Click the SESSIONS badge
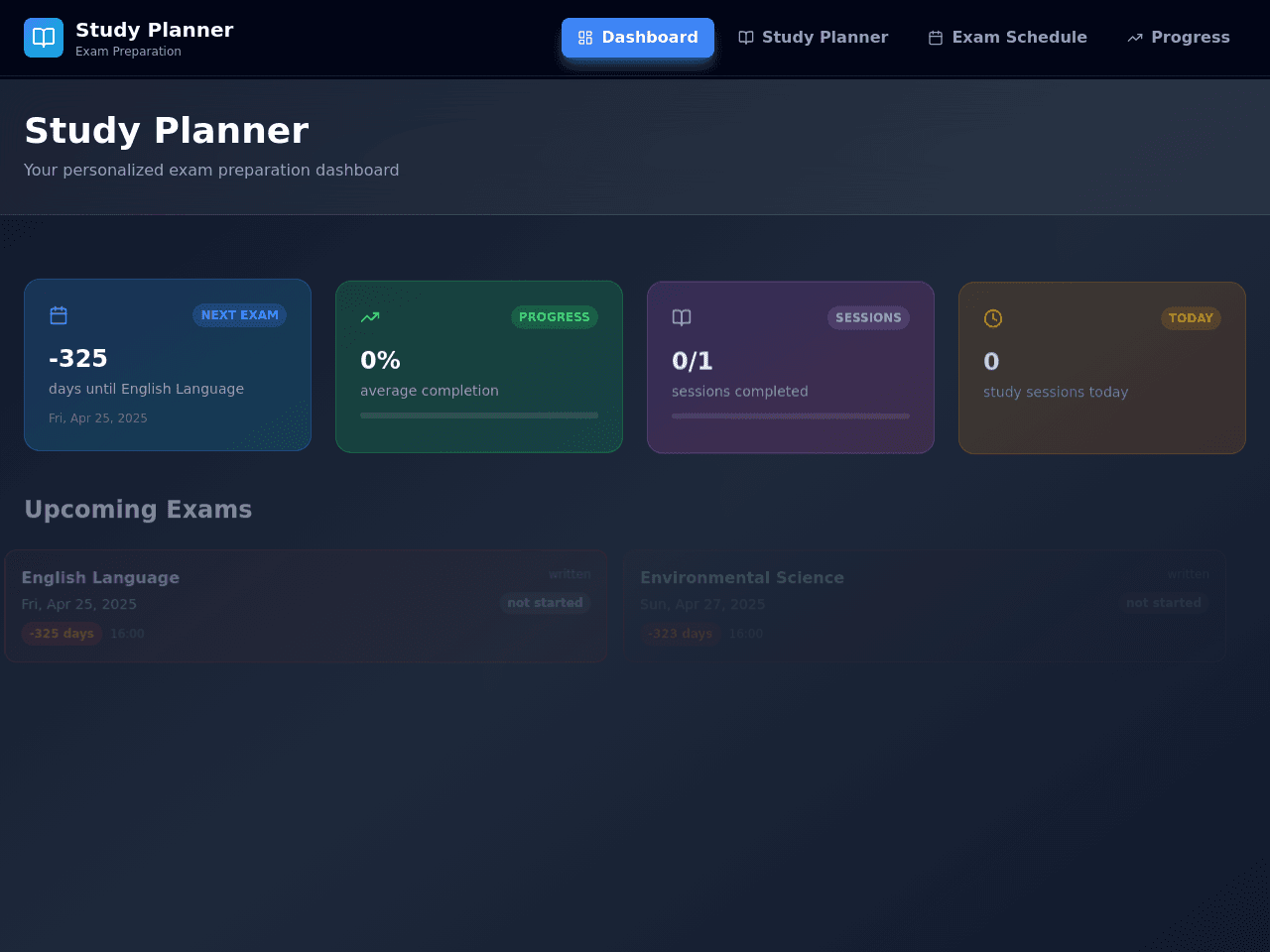The height and width of the screenshot is (952, 1270). [x=868, y=317]
